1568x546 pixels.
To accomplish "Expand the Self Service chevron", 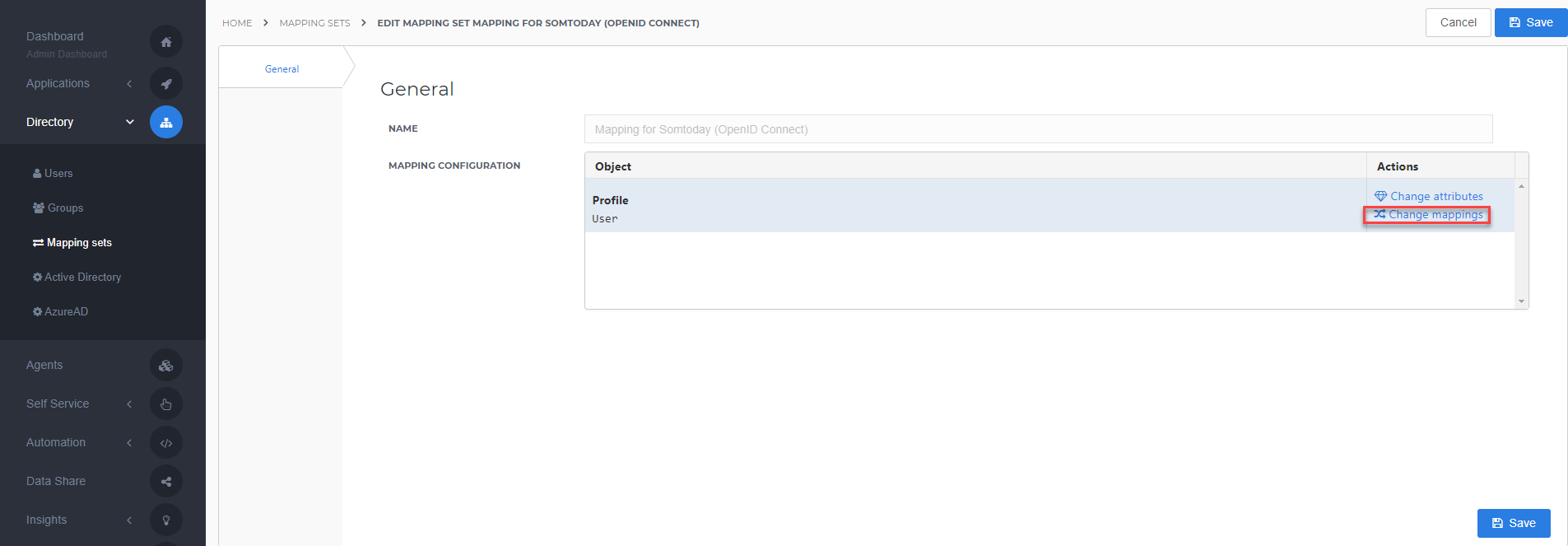I will pyautogui.click(x=129, y=404).
